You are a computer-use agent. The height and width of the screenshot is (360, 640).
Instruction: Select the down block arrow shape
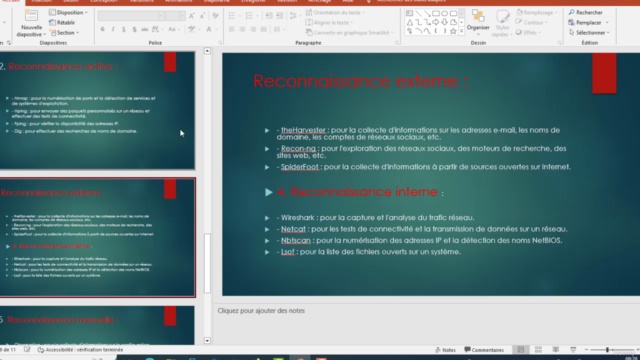point(444,22)
